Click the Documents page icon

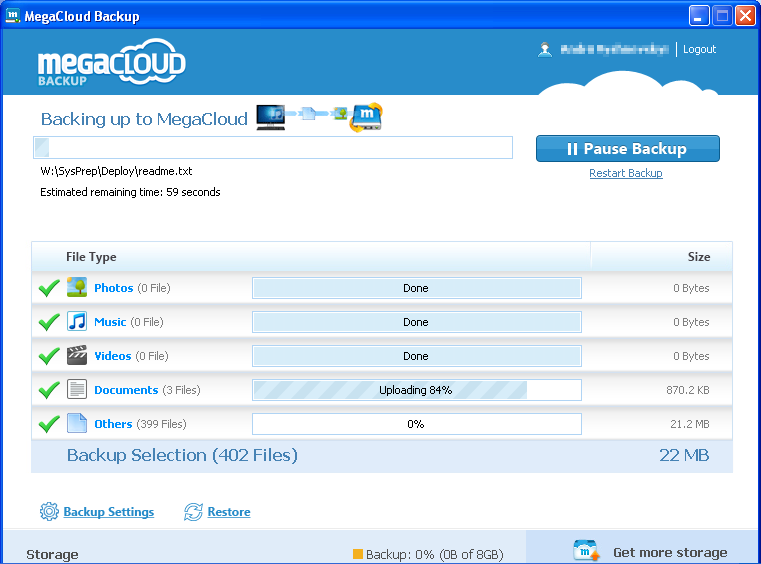pos(77,389)
